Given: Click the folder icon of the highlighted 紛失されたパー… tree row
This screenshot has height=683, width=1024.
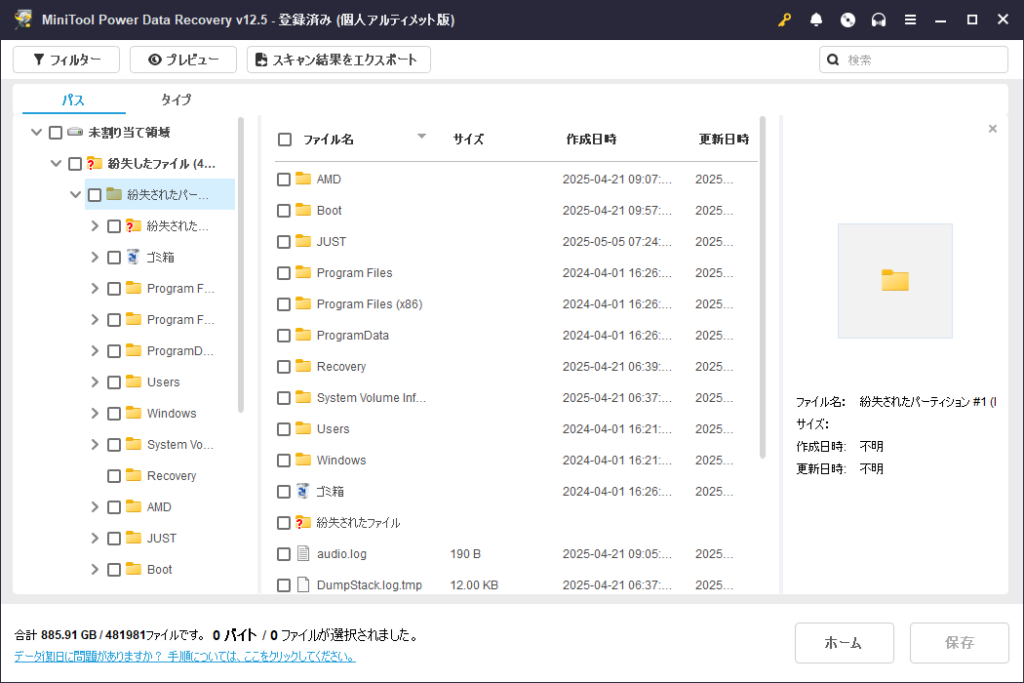Looking at the screenshot, I should [114, 194].
